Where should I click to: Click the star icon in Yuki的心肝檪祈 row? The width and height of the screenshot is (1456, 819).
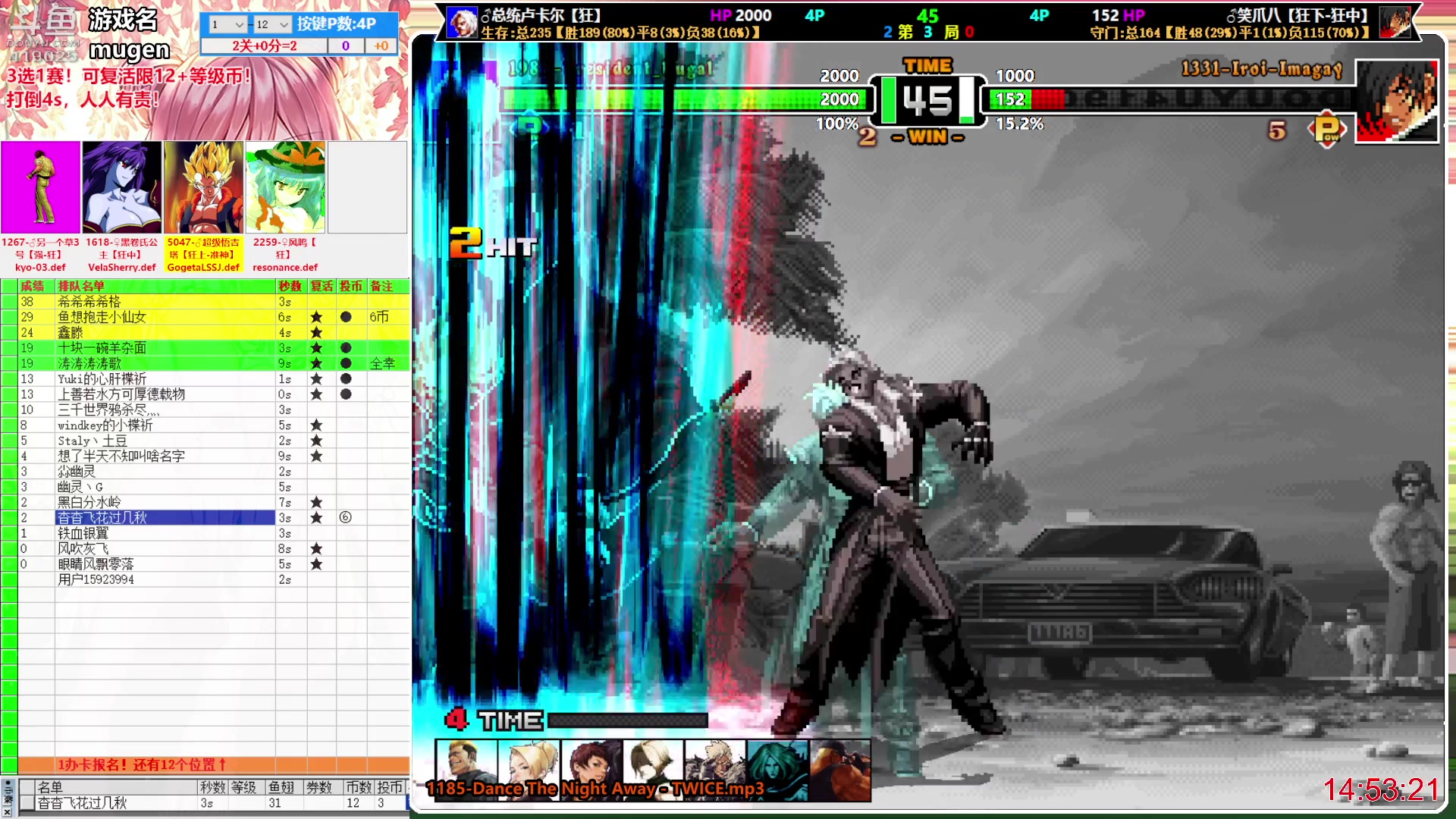click(x=316, y=378)
